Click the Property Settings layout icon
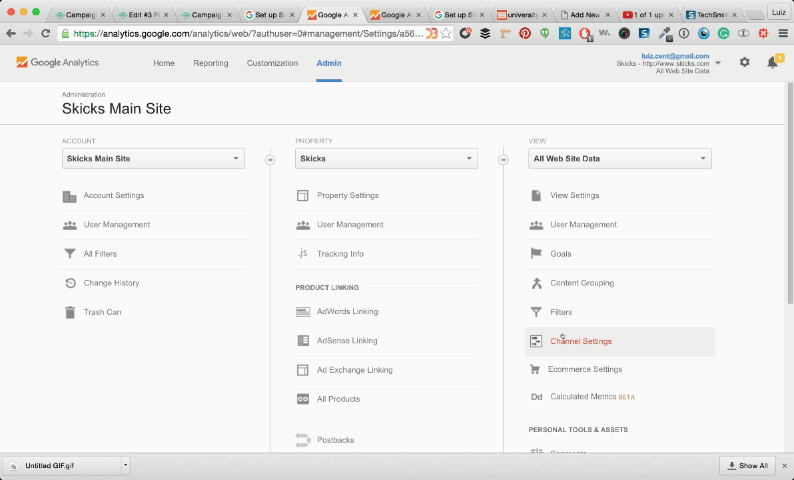This screenshot has width=794, height=480. pyautogui.click(x=302, y=195)
